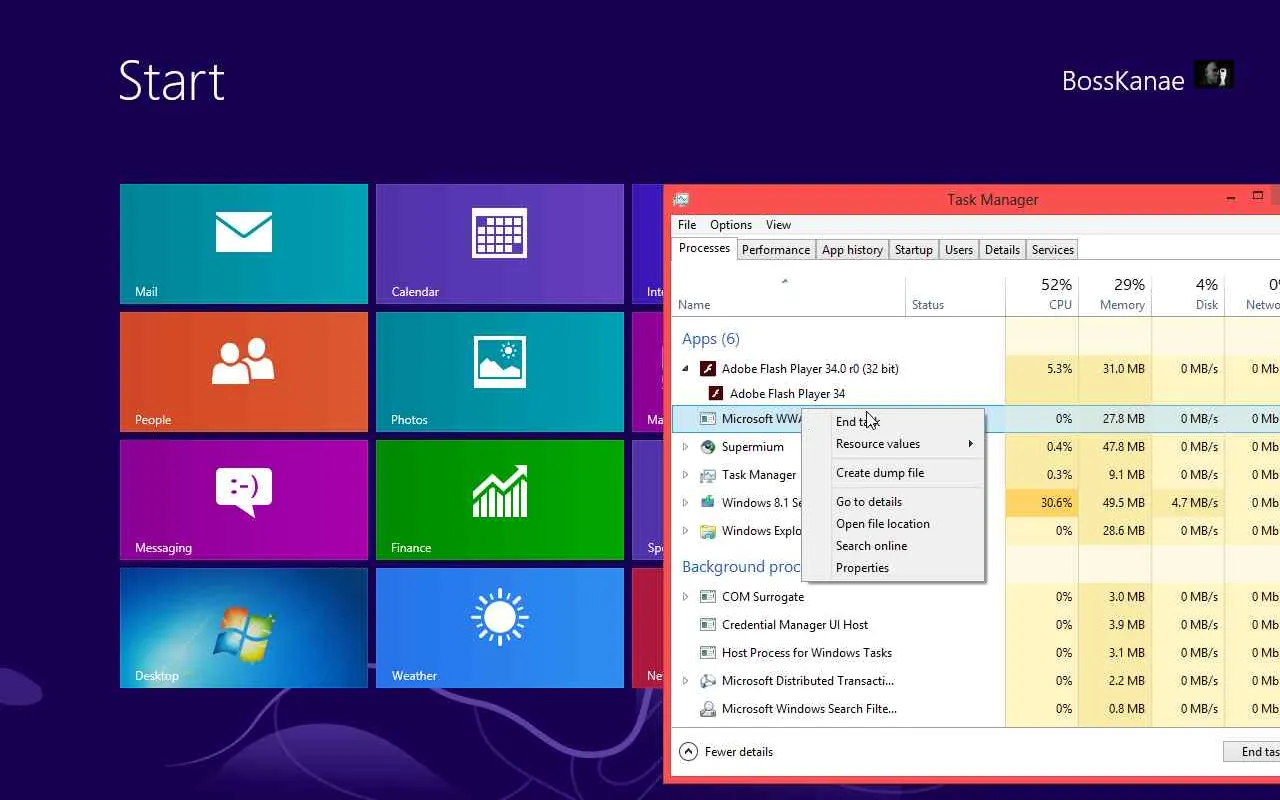The image size is (1280, 800).
Task: Open the Finance tile
Action: pyautogui.click(x=500, y=500)
